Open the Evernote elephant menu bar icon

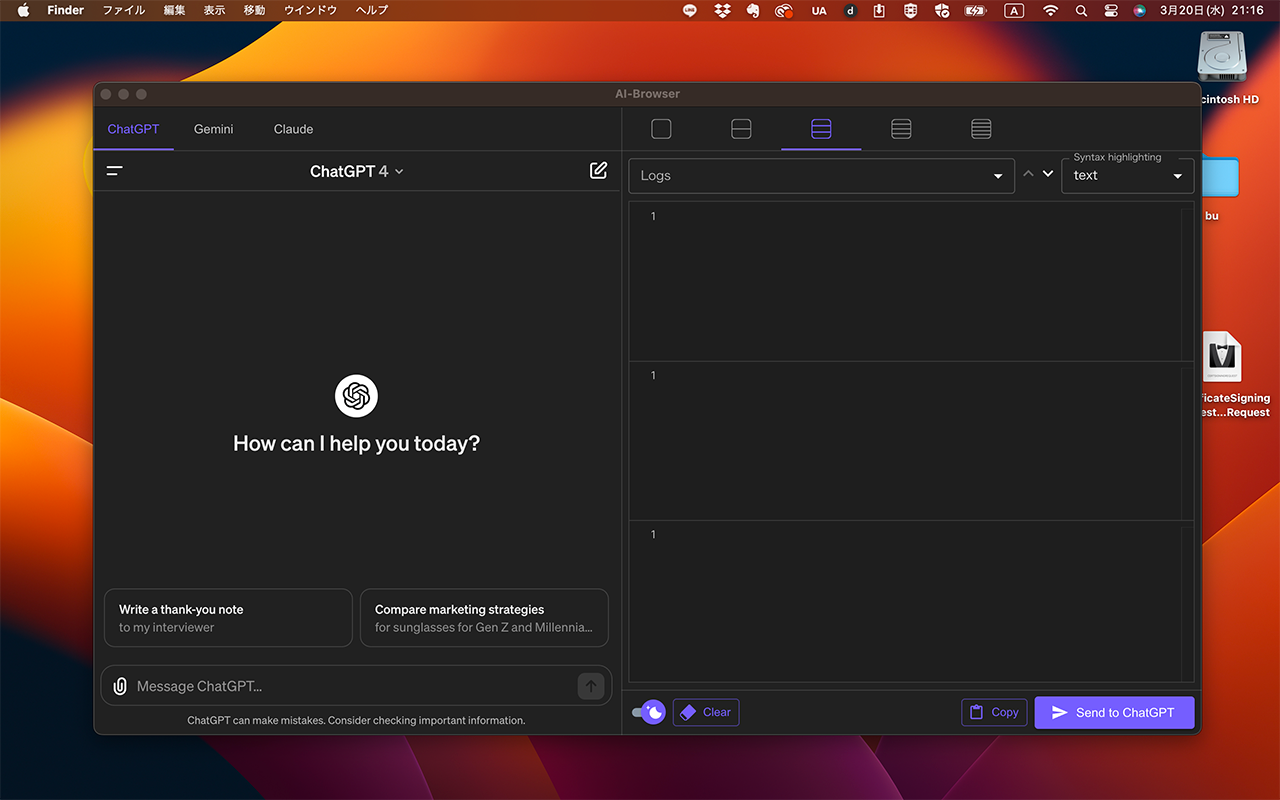tap(753, 10)
